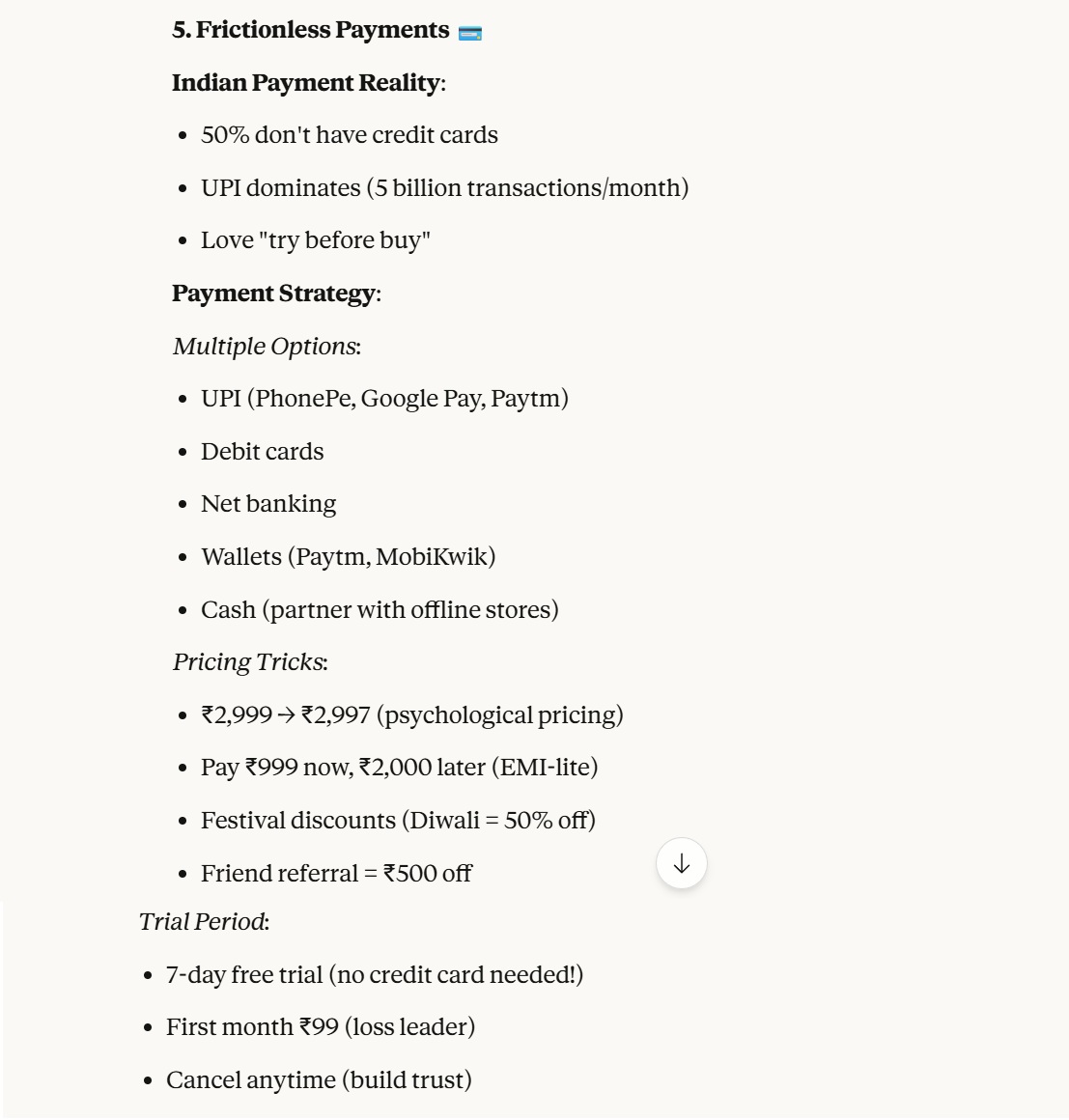Click the UPI dominates bullet text
This screenshot has height=1120, width=1069.
pyautogui.click(x=444, y=188)
